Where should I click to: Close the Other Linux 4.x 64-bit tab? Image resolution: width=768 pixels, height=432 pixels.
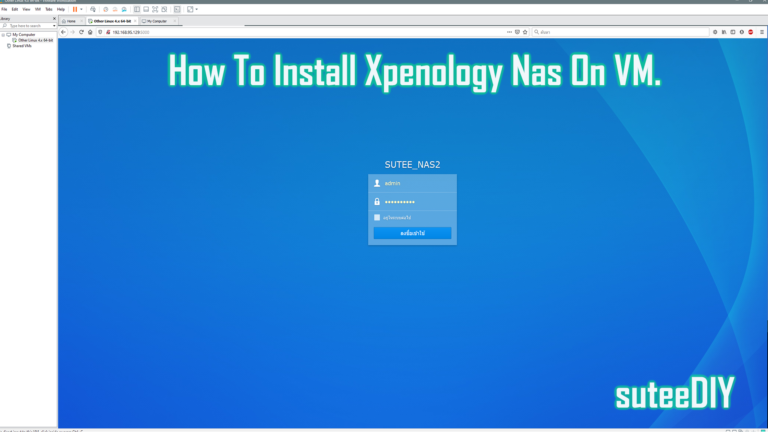point(135,21)
